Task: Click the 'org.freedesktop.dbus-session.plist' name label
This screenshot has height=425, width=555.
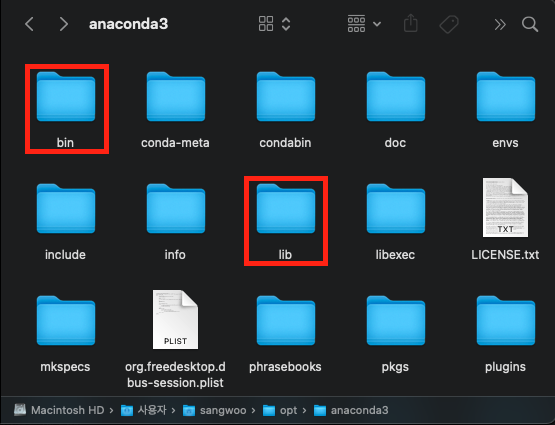Action: [175, 374]
